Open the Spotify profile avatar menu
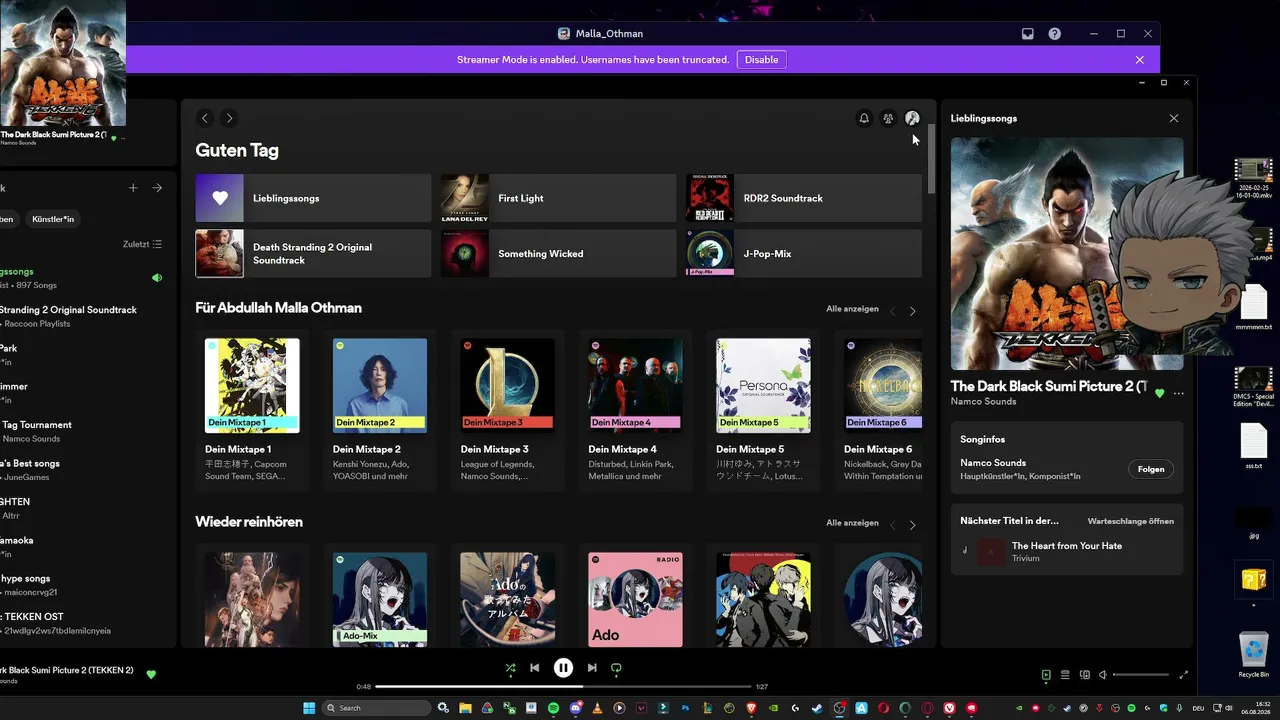Screen dimensions: 1280x720 (x=912, y=118)
